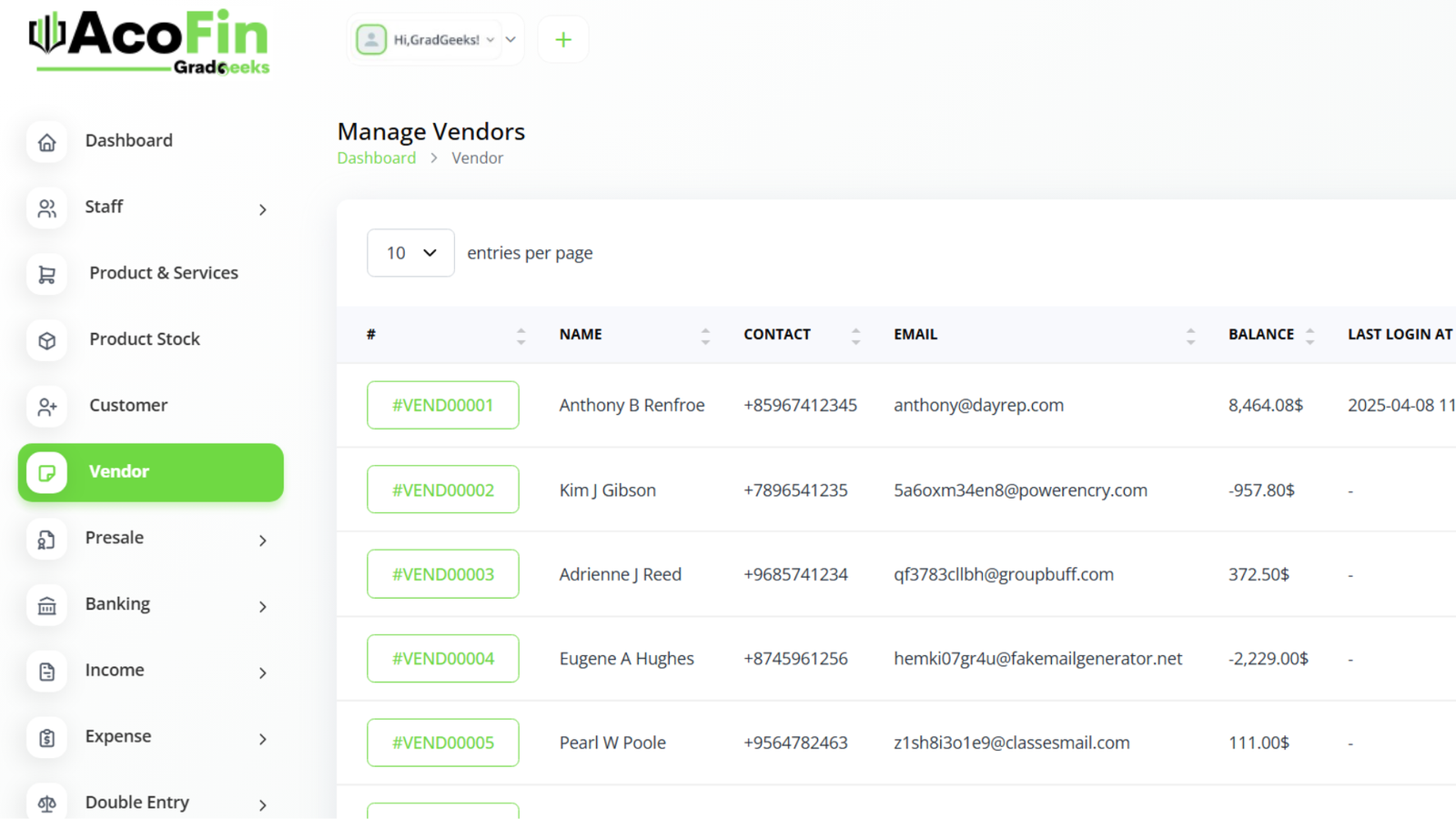Click the Banking building icon
Image resolution: width=1456 pixels, height=819 pixels.
[46, 605]
